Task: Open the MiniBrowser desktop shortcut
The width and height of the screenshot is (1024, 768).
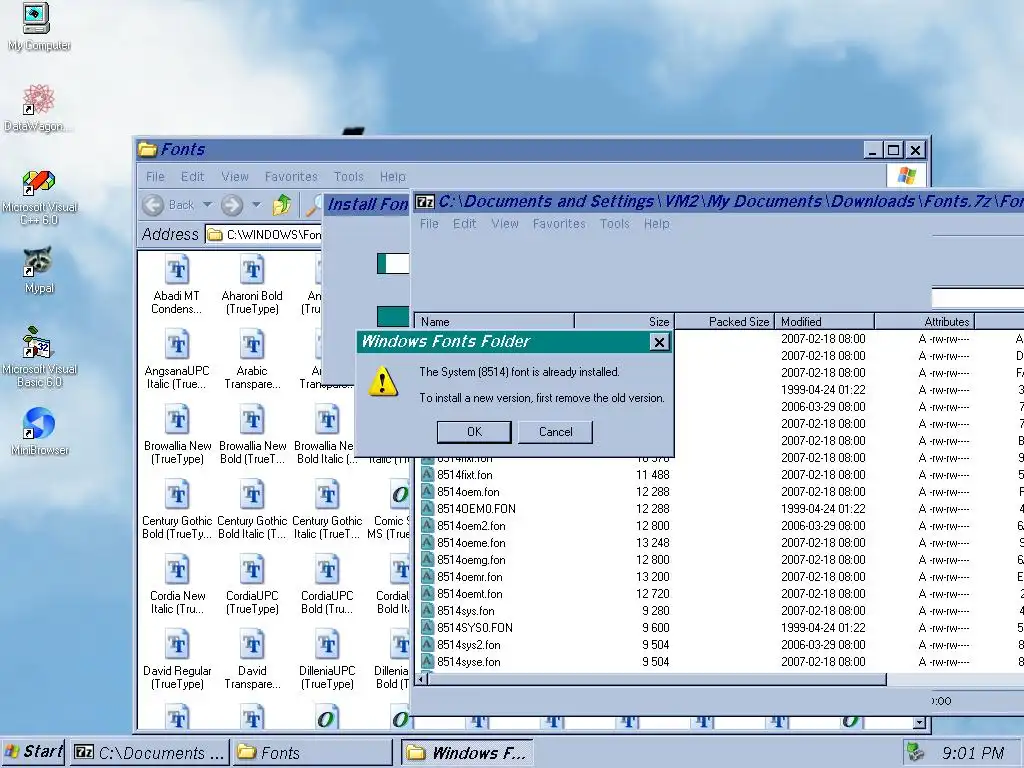Action: pyautogui.click(x=39, y=431)
